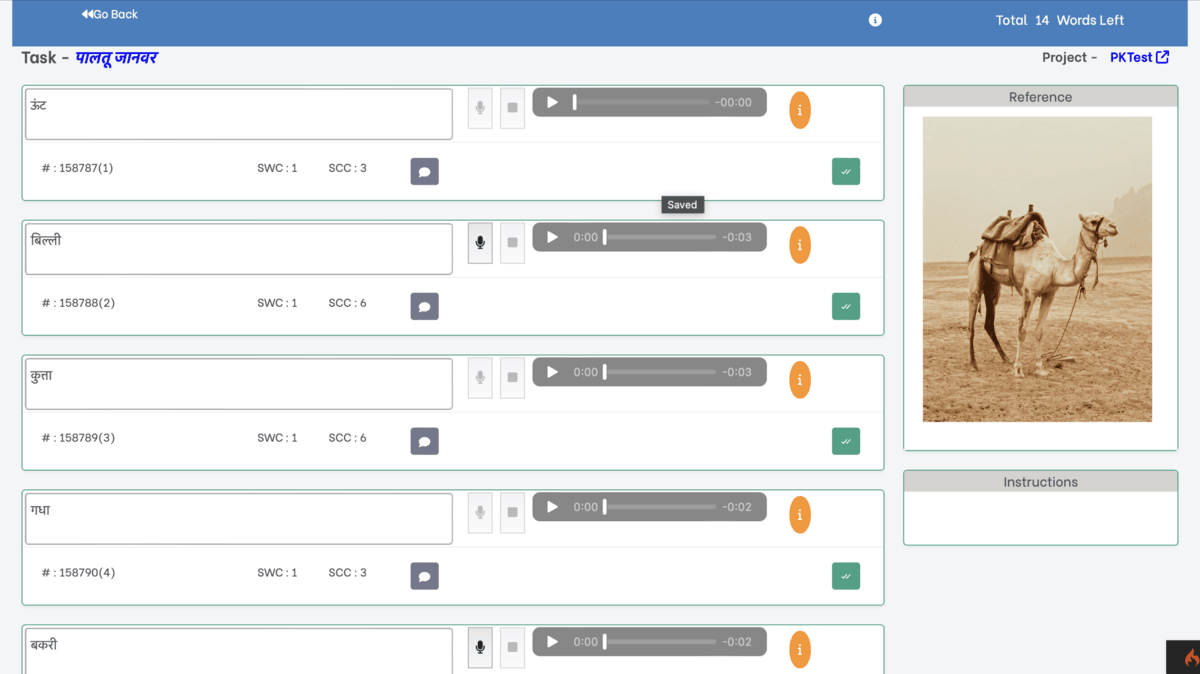Open the comment icon for #158789(3)
The image size is (1200, 674).
424,442
